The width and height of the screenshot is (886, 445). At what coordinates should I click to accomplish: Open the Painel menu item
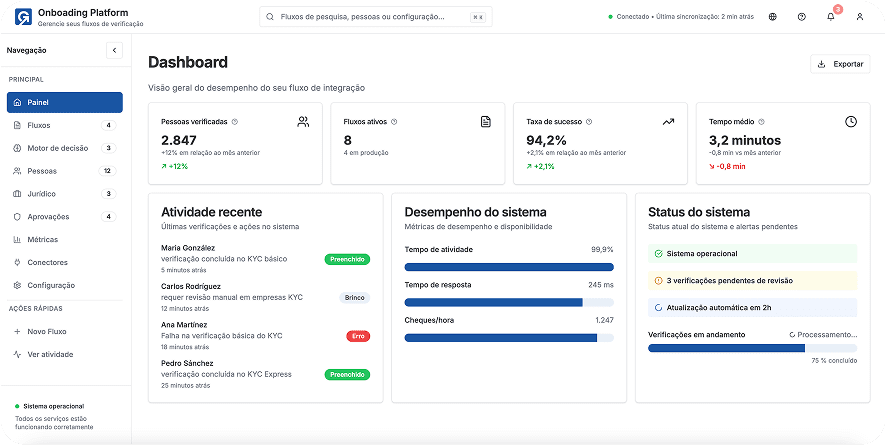pos(65,102)
